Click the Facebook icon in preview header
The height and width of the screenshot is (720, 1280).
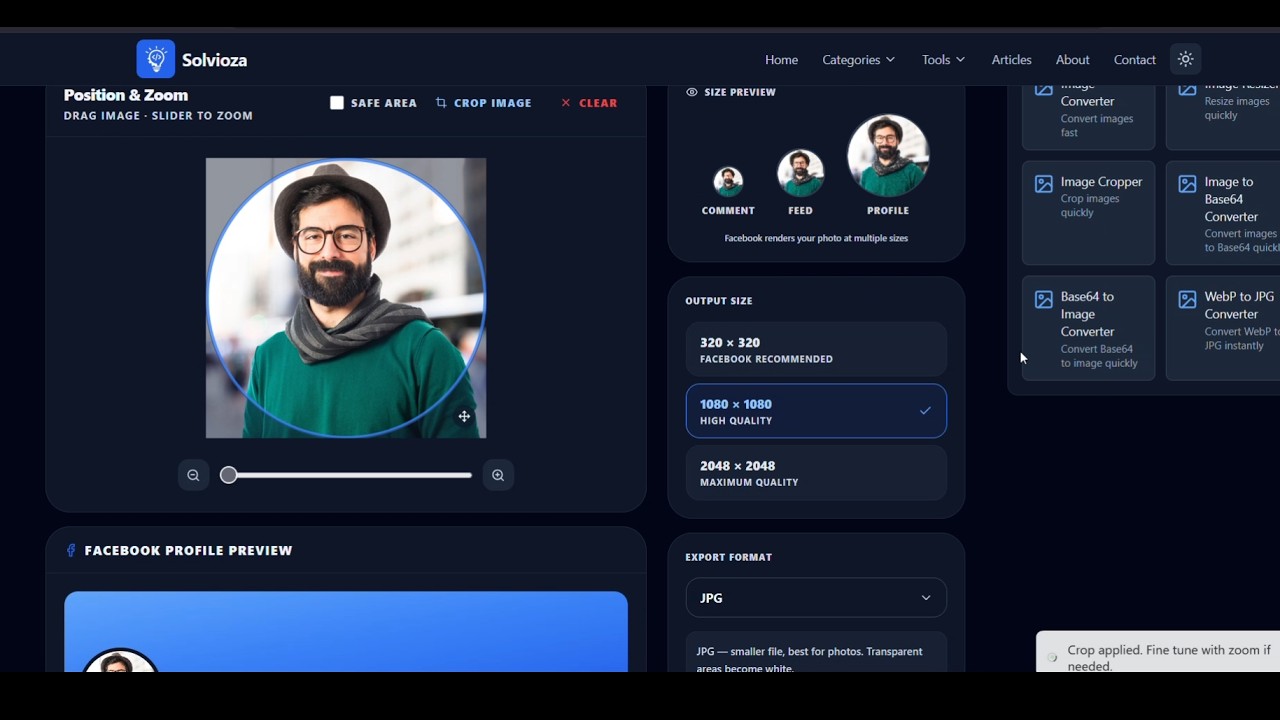(x=71, y=550)
